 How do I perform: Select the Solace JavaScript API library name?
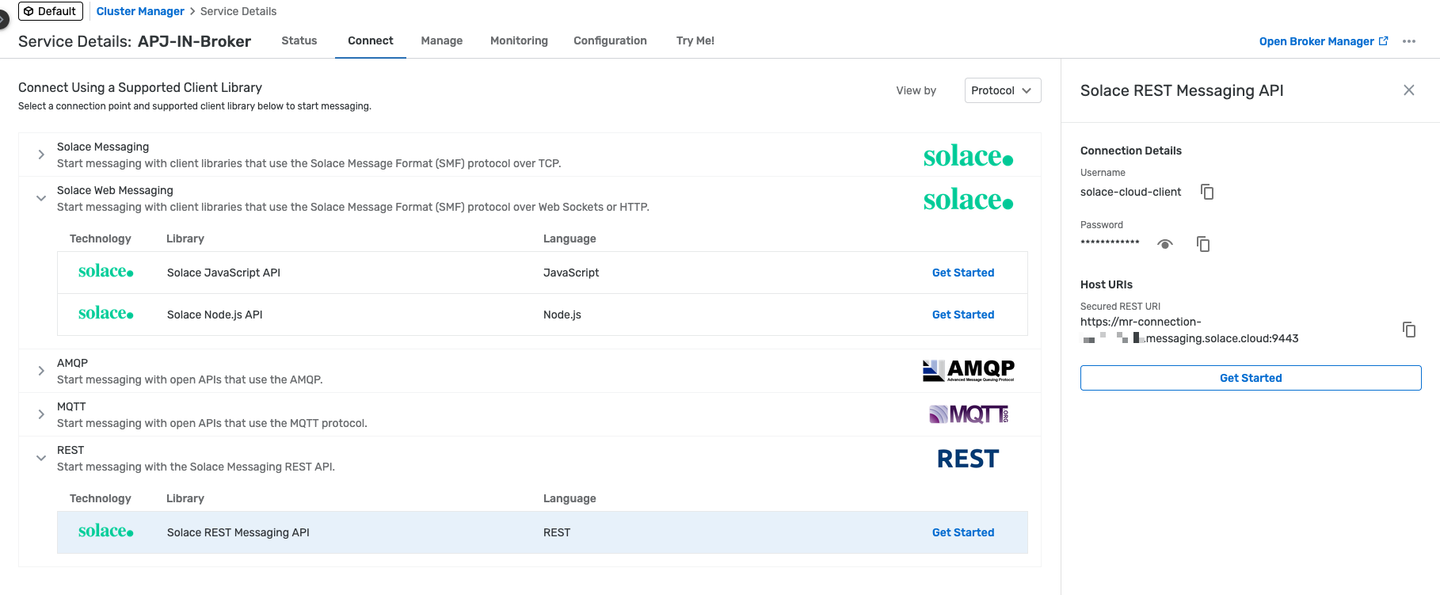(223, 272)
